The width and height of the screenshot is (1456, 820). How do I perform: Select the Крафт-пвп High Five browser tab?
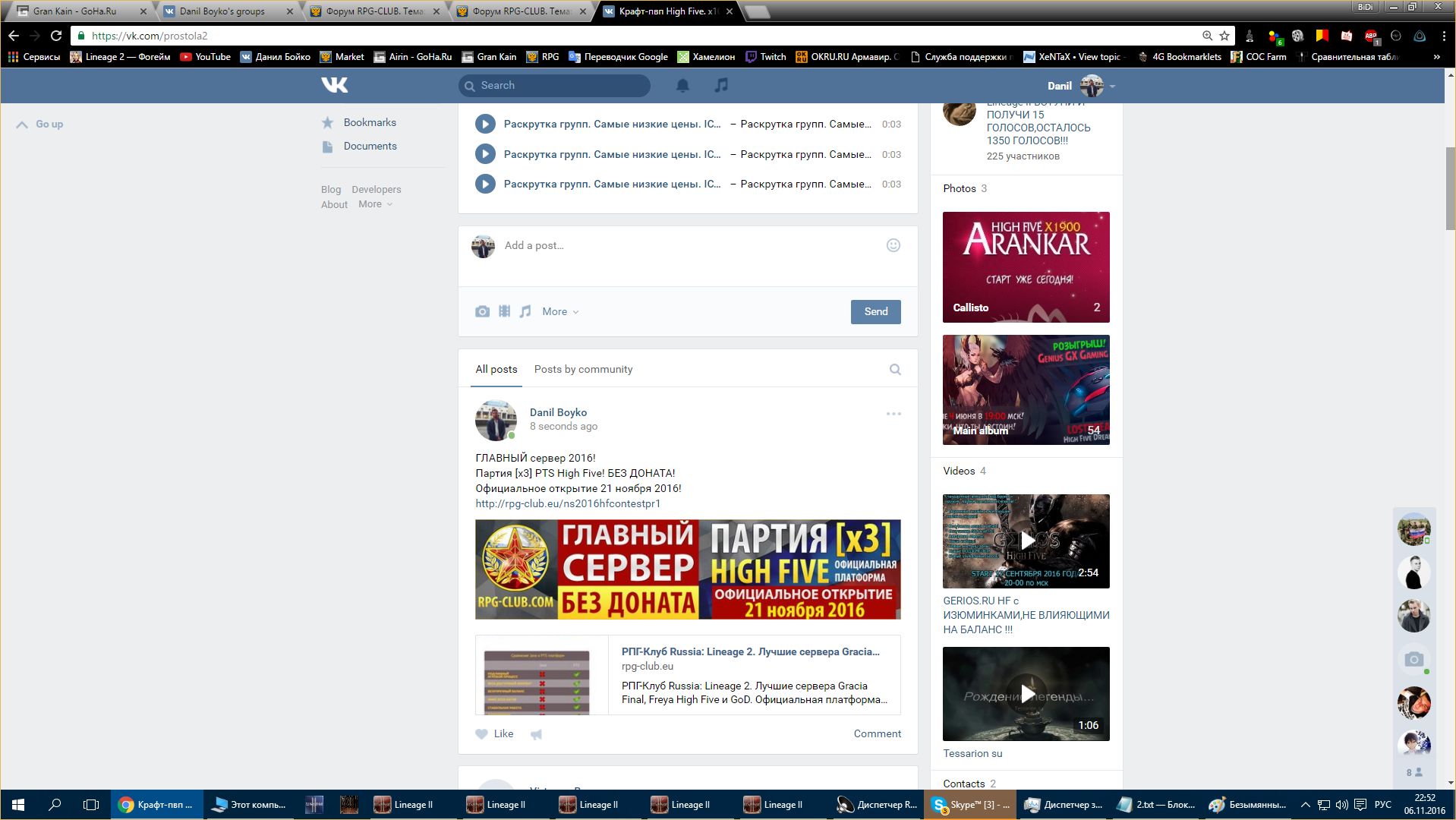(x=667, y=11)
